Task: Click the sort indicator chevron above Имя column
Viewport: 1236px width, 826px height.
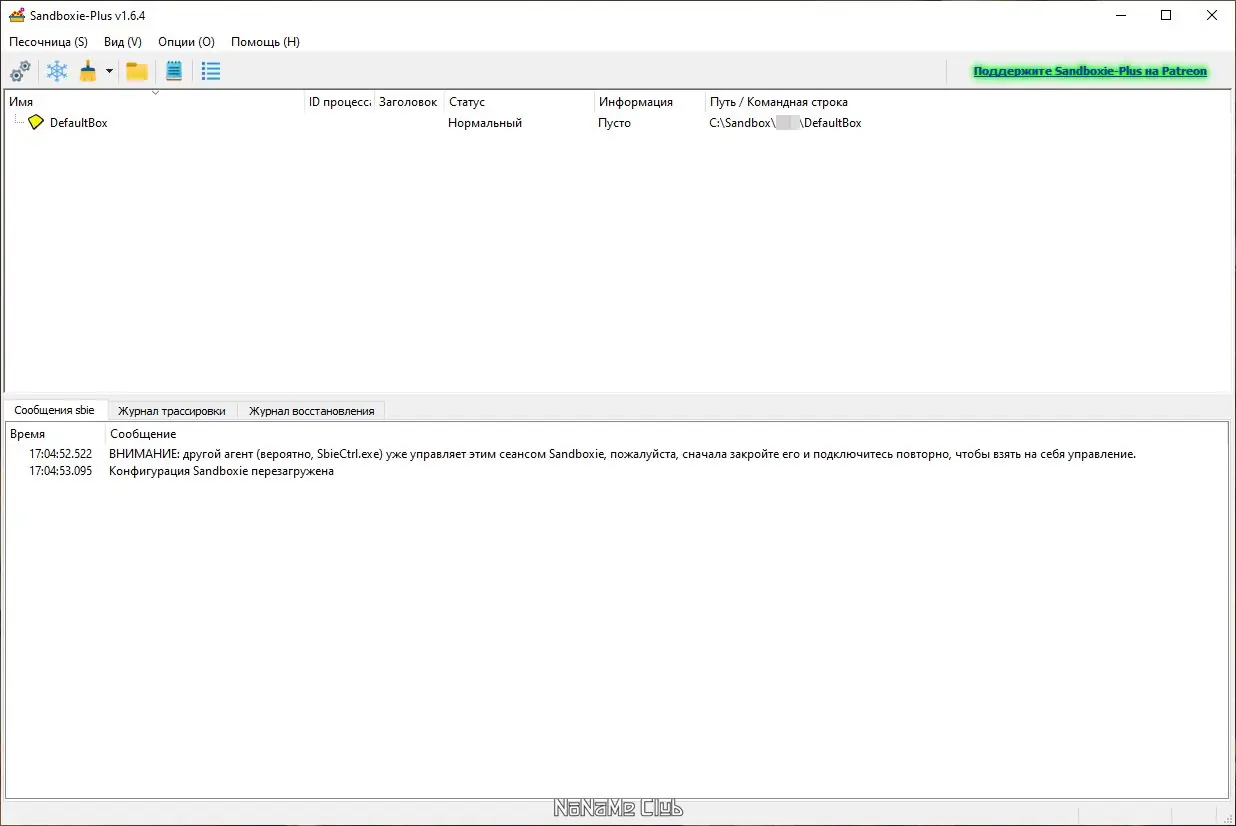Action: click(x=155, y=93)
